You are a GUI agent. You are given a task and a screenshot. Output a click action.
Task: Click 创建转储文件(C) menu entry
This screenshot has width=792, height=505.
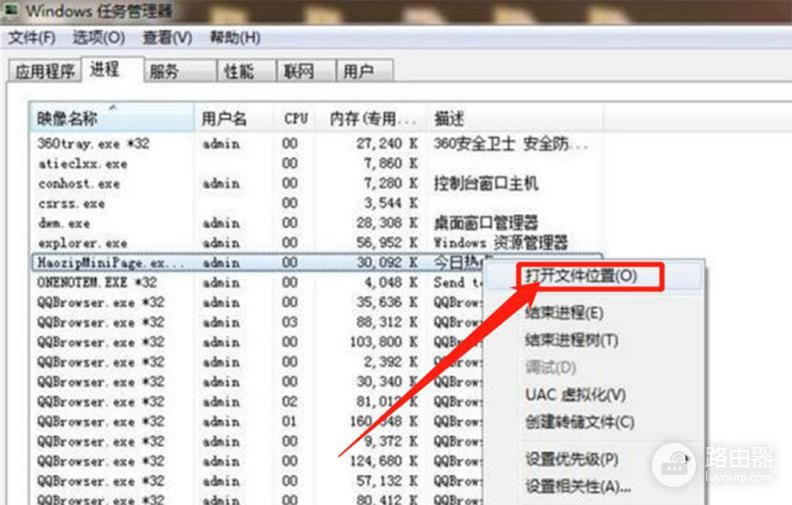579,422
